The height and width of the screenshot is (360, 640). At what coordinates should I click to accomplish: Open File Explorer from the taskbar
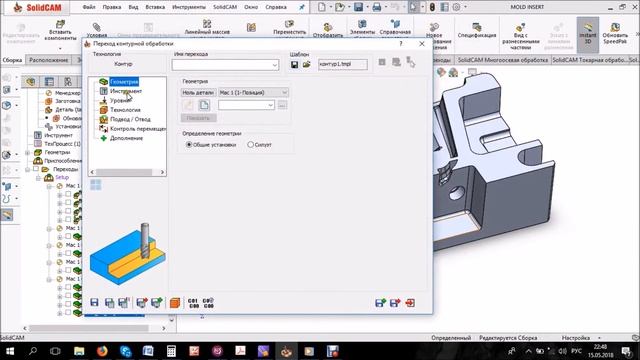(79, 351)
